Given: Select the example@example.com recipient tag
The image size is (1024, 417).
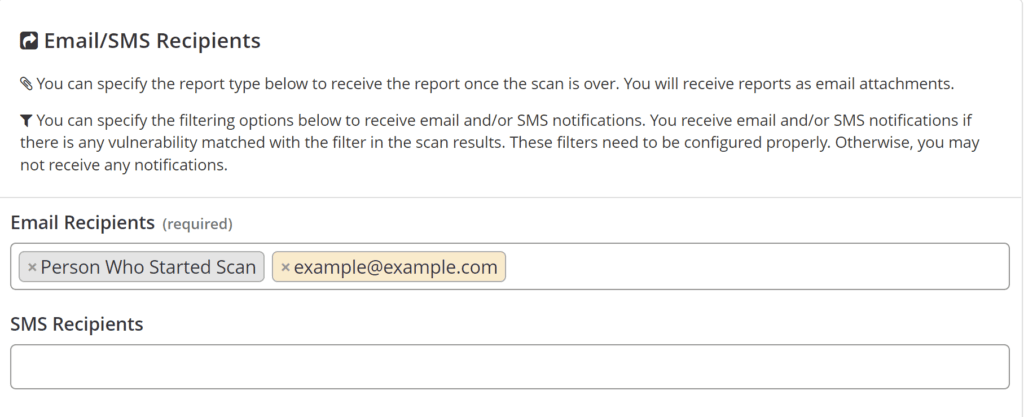Looking at the screenshot, I should pos(395,267).
